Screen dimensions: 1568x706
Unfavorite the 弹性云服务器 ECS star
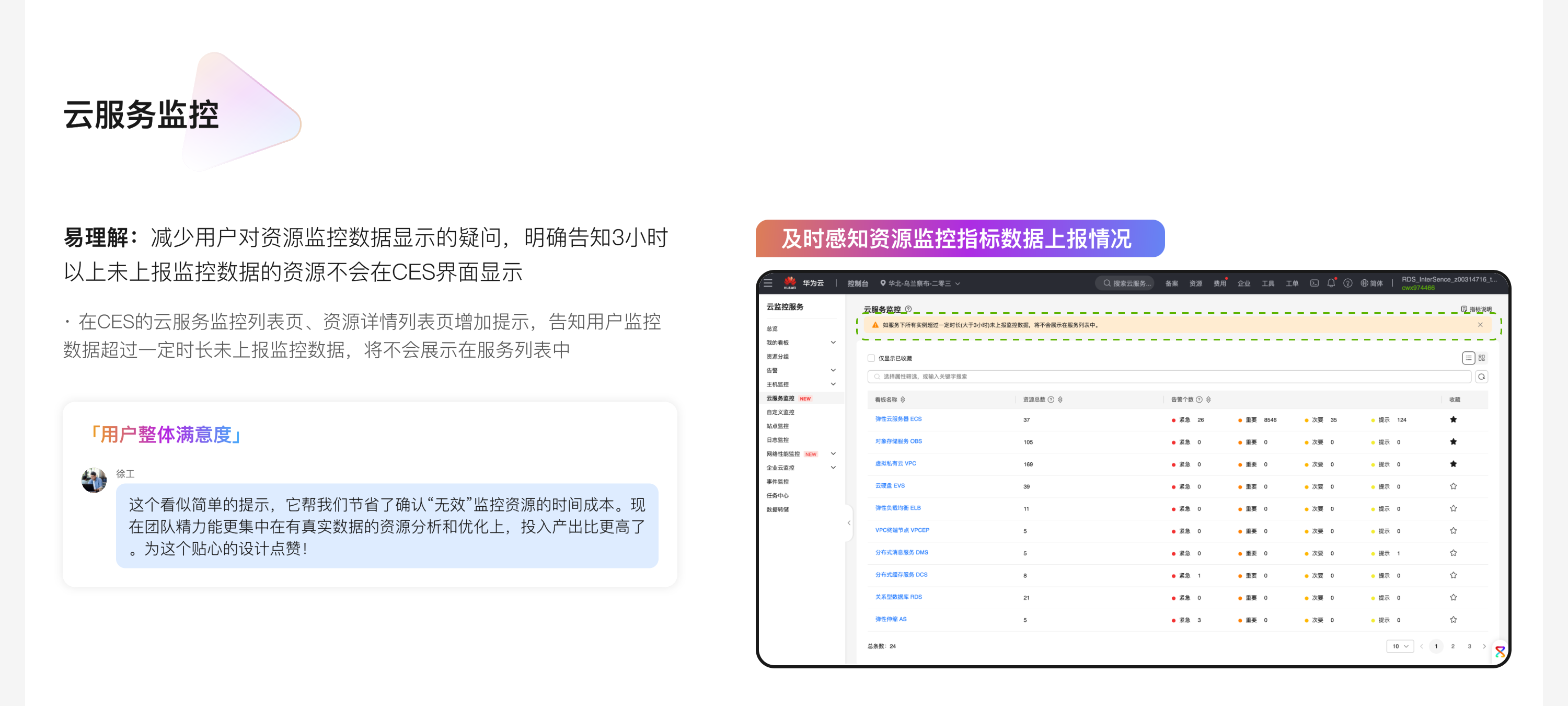[1453, 420]
